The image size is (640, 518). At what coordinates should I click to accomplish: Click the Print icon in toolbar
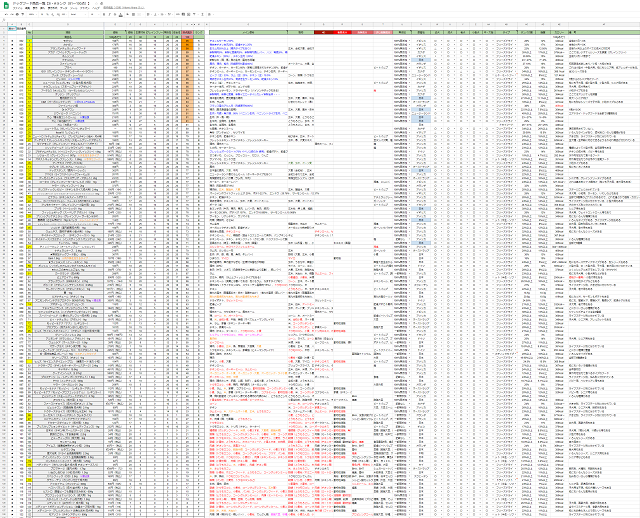click(18, 14)
